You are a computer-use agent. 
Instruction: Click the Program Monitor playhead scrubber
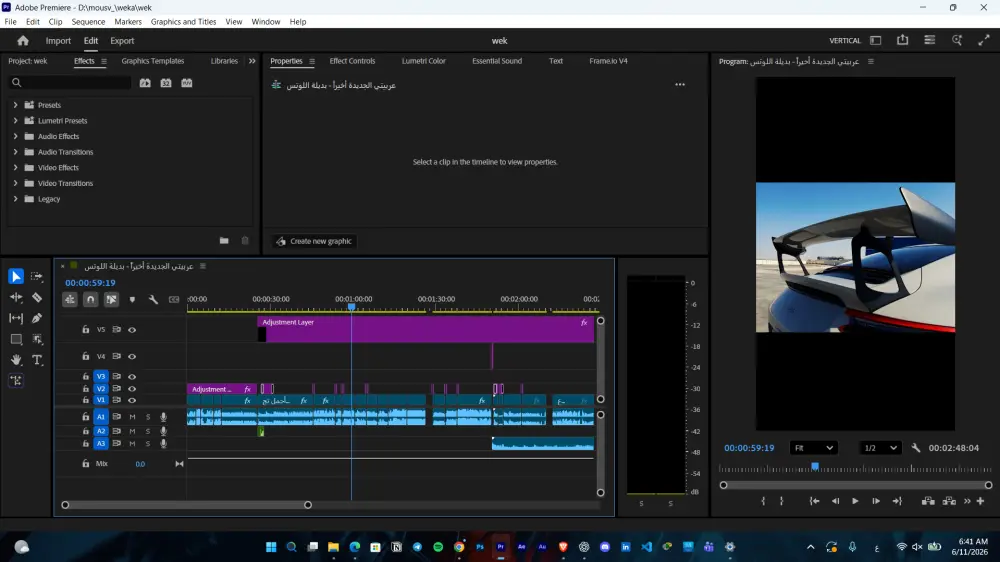[815, 467]
